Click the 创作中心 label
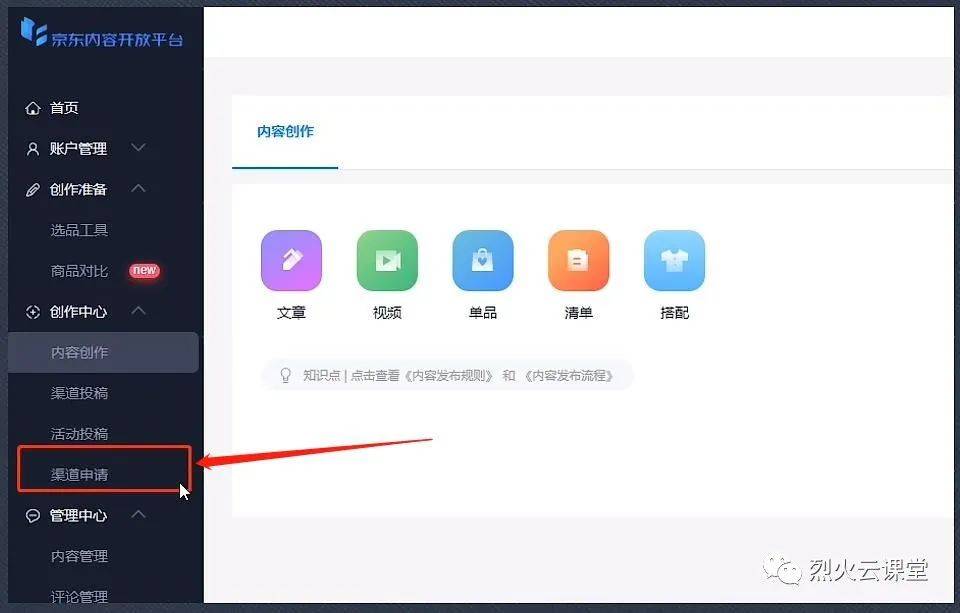This screenshot has width=960, height=613. (78, 312)
